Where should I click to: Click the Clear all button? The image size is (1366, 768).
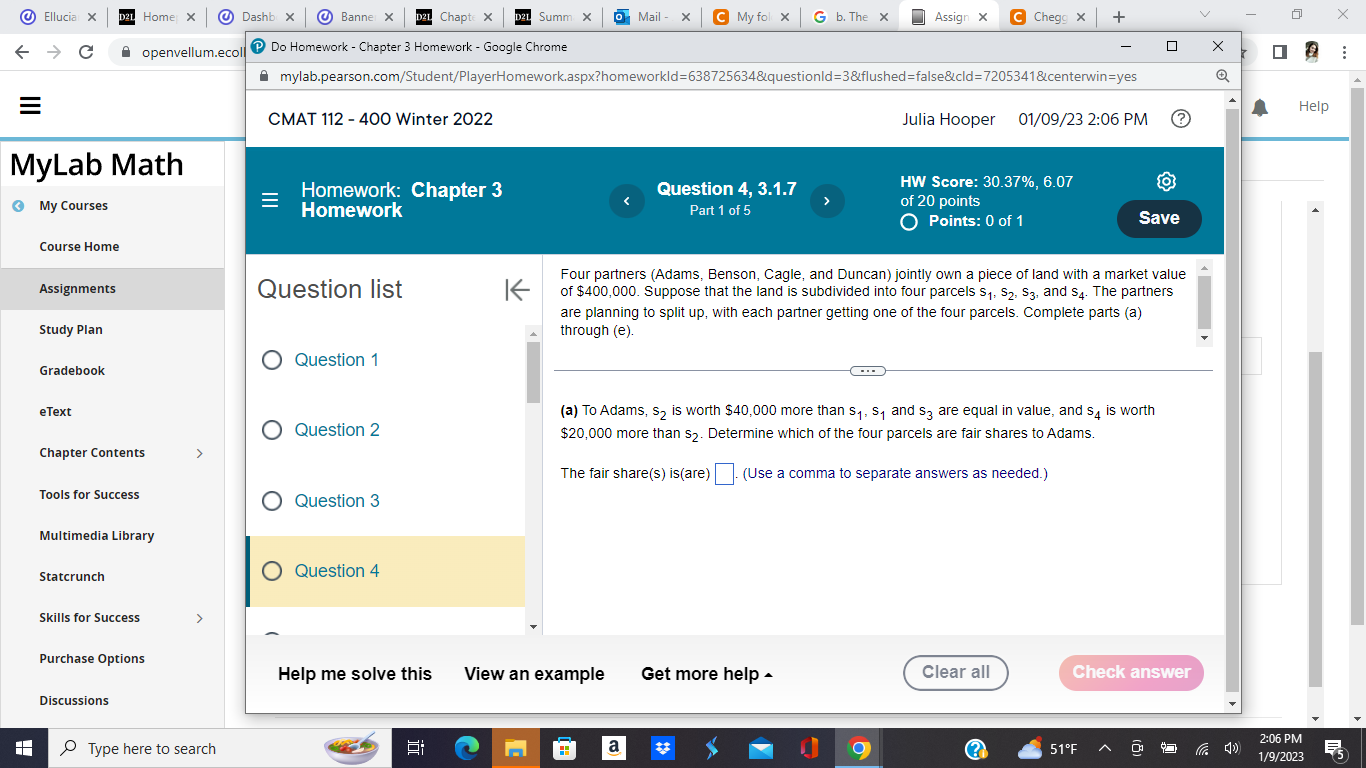[955, 672]
